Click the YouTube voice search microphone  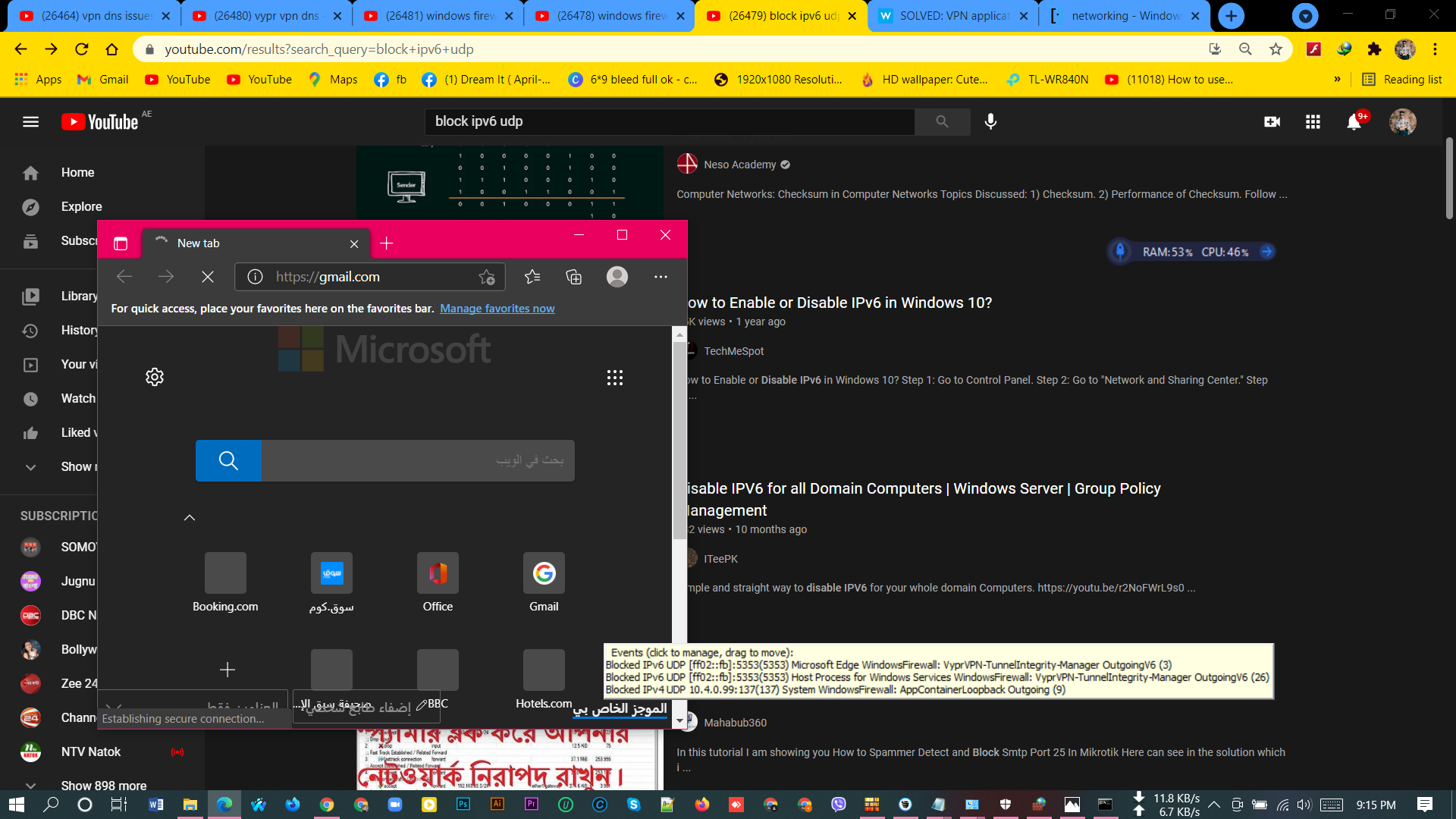(x=990, y=121)
